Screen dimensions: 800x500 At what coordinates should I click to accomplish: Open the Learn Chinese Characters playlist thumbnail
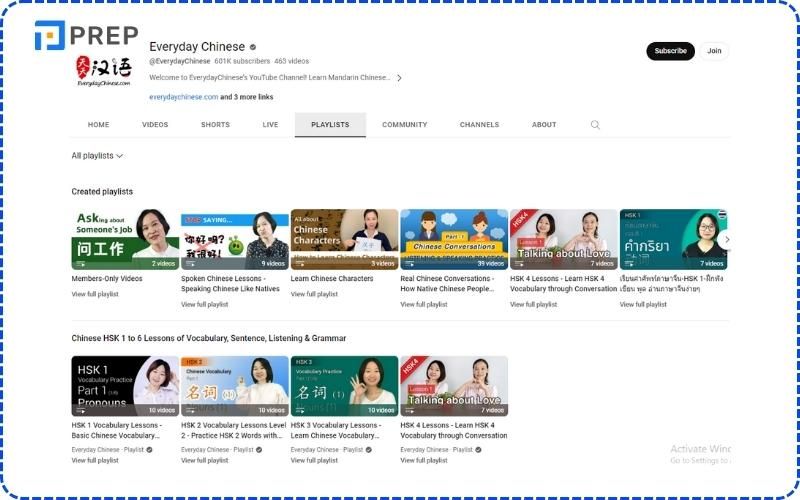pos(344,239)
